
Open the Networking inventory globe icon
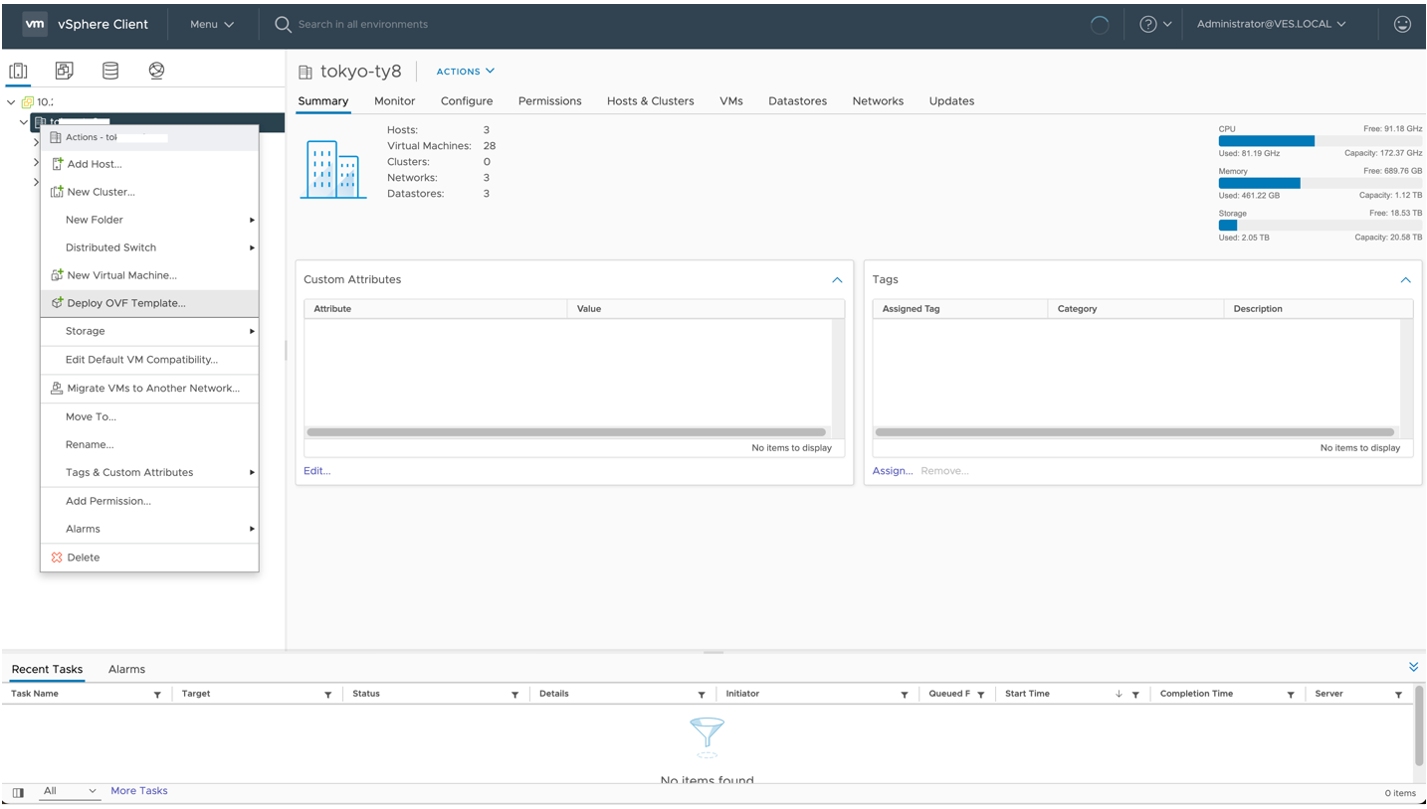[x=156, y=70]
